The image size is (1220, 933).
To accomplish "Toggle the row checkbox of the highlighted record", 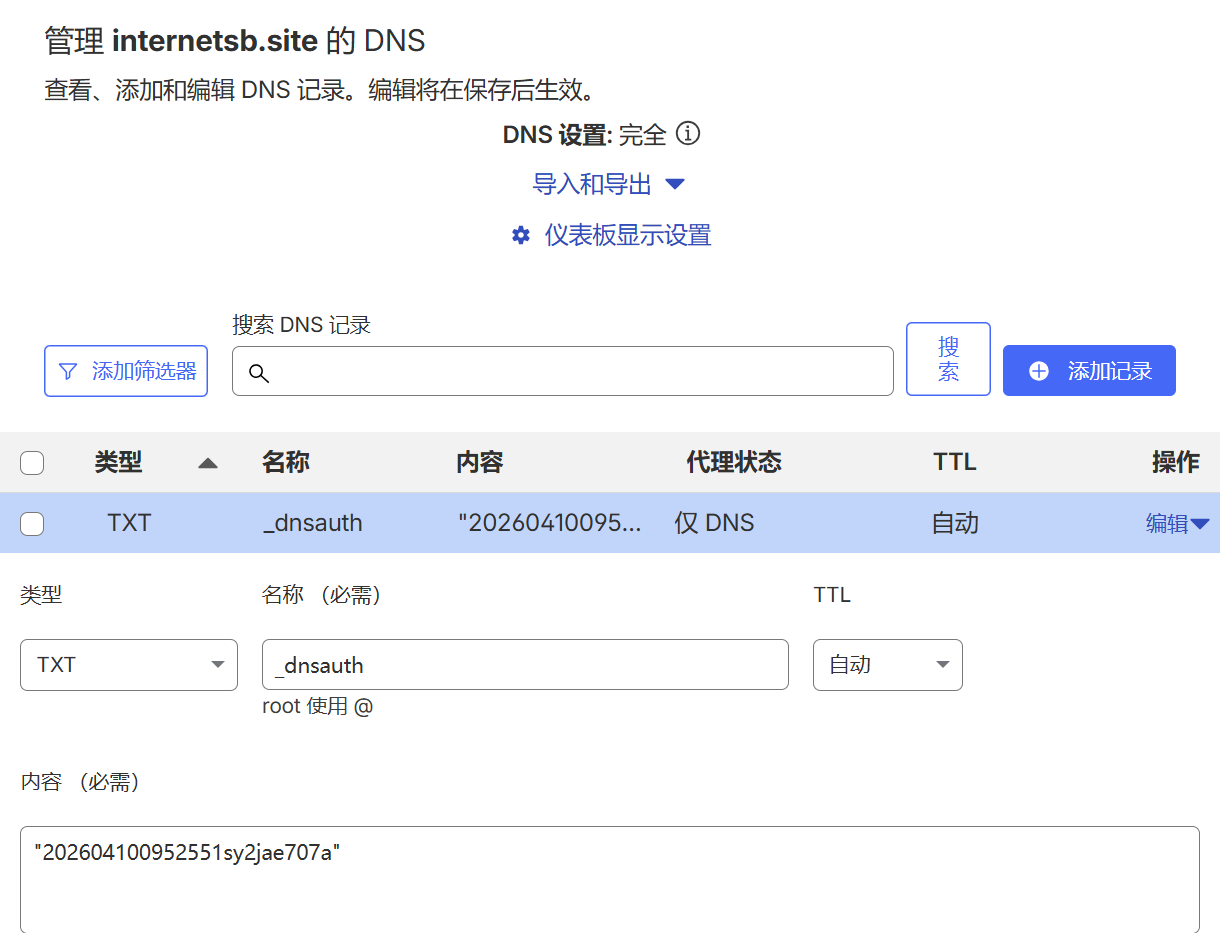I will pyautogui.click(x=32, y=522).
